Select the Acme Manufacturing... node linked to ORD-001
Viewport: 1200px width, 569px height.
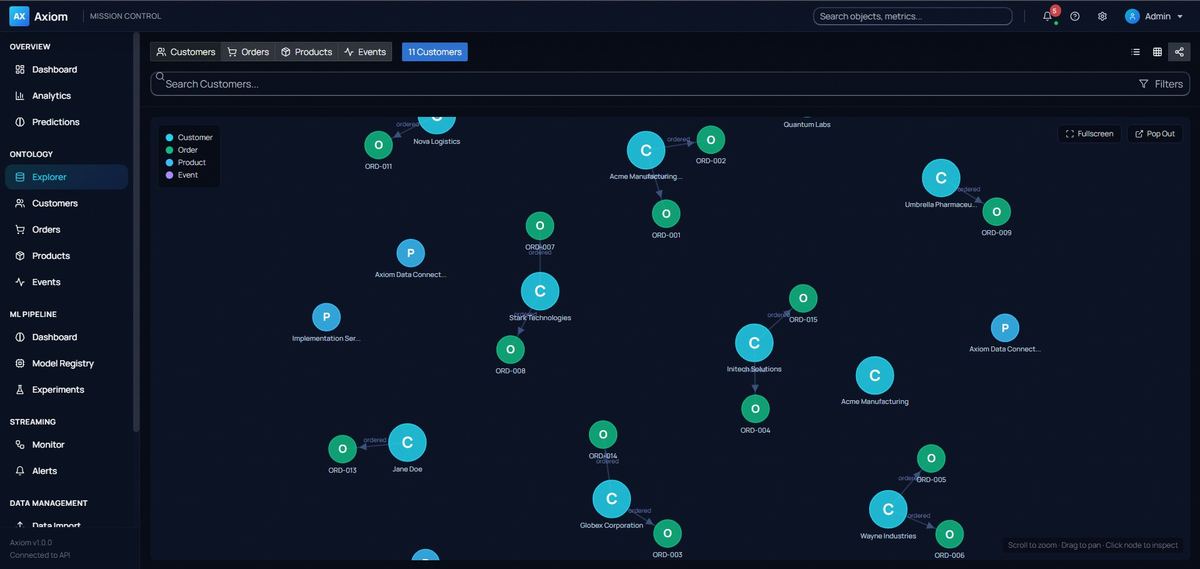(646, 151)
